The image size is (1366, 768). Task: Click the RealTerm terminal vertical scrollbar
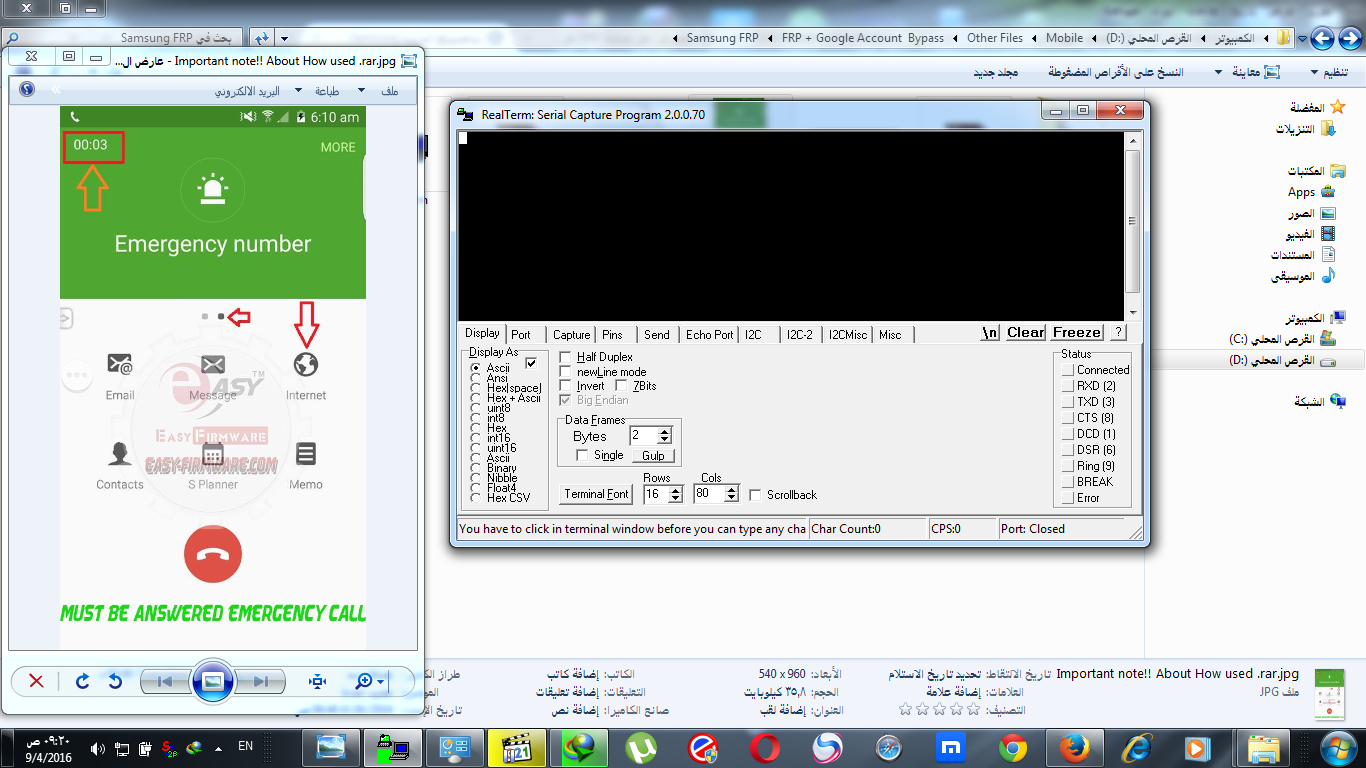pos(1132,226)
